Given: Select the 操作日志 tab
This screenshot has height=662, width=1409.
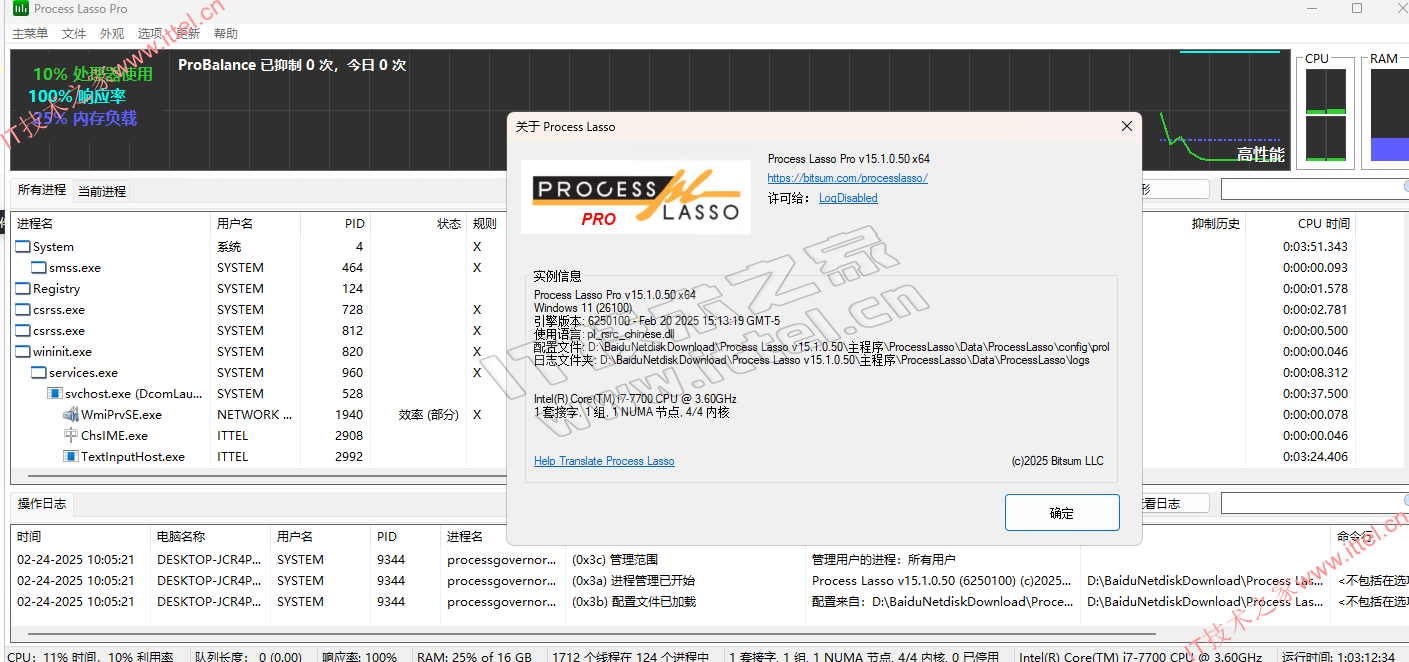Looking at the screenshot, I should pyautogui.click(x=41, y=504).
